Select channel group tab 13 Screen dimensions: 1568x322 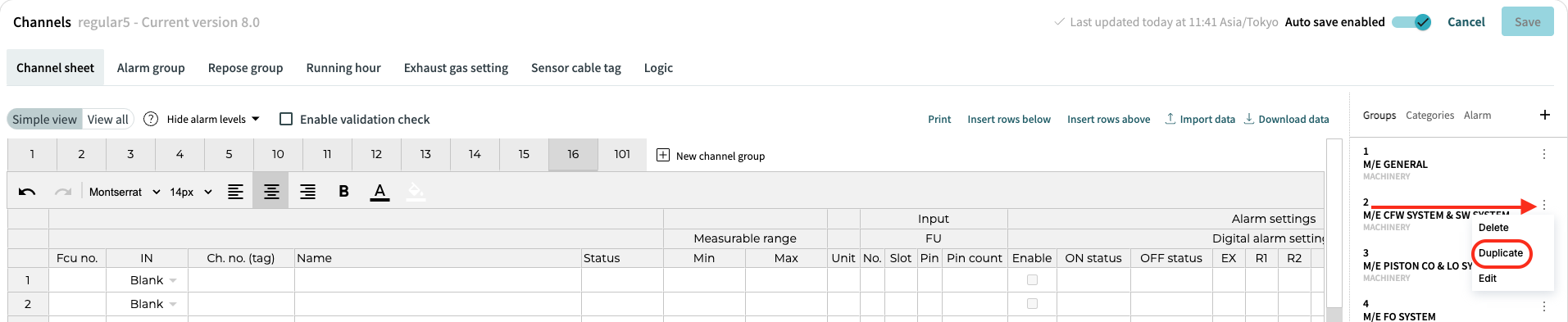pyautogui.click(x=425, y=154)
